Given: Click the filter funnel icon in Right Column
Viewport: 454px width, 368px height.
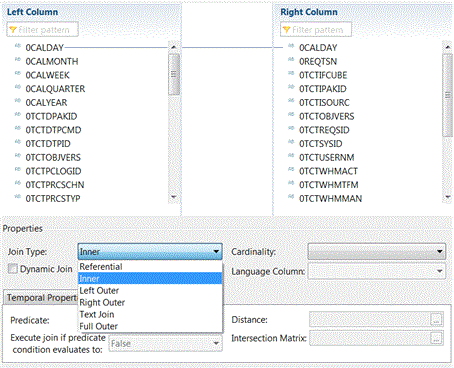Looking at the screenshot, I should click(x=286, y=30).
